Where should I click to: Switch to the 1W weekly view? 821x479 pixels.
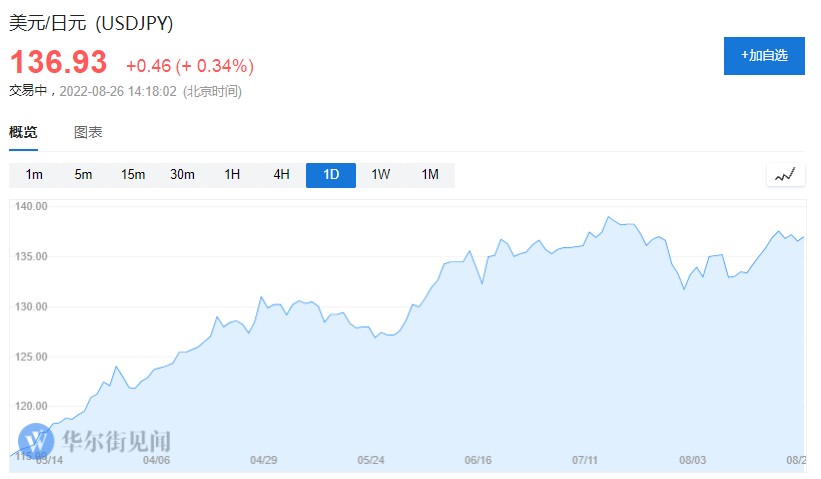[x=380, y=175]
